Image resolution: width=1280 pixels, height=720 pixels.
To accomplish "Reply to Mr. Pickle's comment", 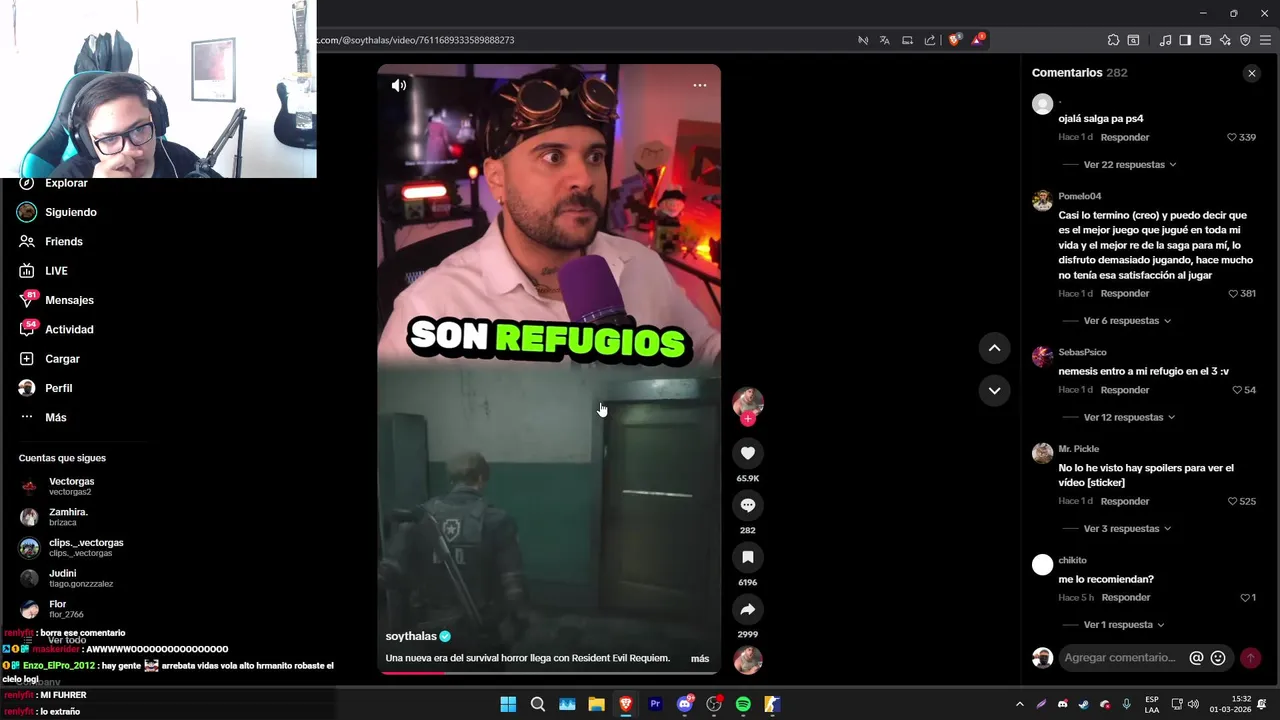I will 1125,501.
